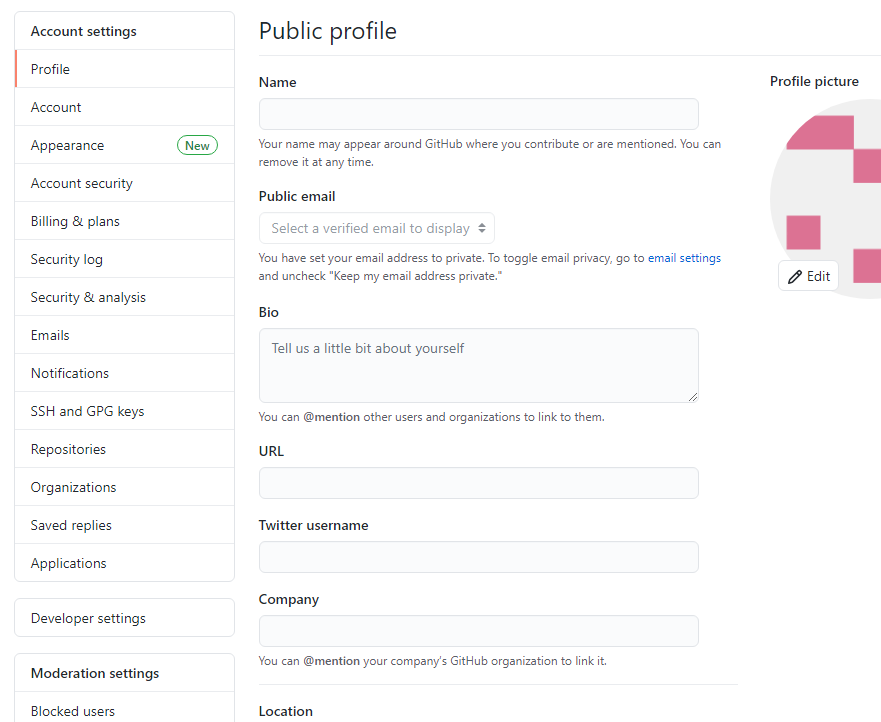Open Account security settings
This screenshot has height=722, width=881.
click(x=81, y=183)
